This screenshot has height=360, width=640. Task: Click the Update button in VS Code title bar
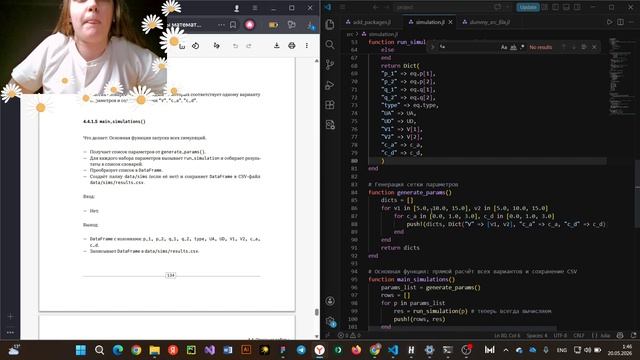(528, 7)
